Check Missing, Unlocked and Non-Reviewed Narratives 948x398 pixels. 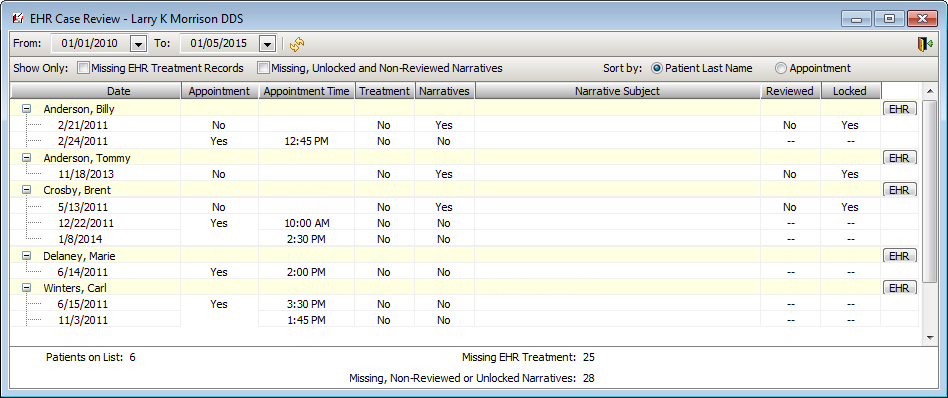(263, 68)
